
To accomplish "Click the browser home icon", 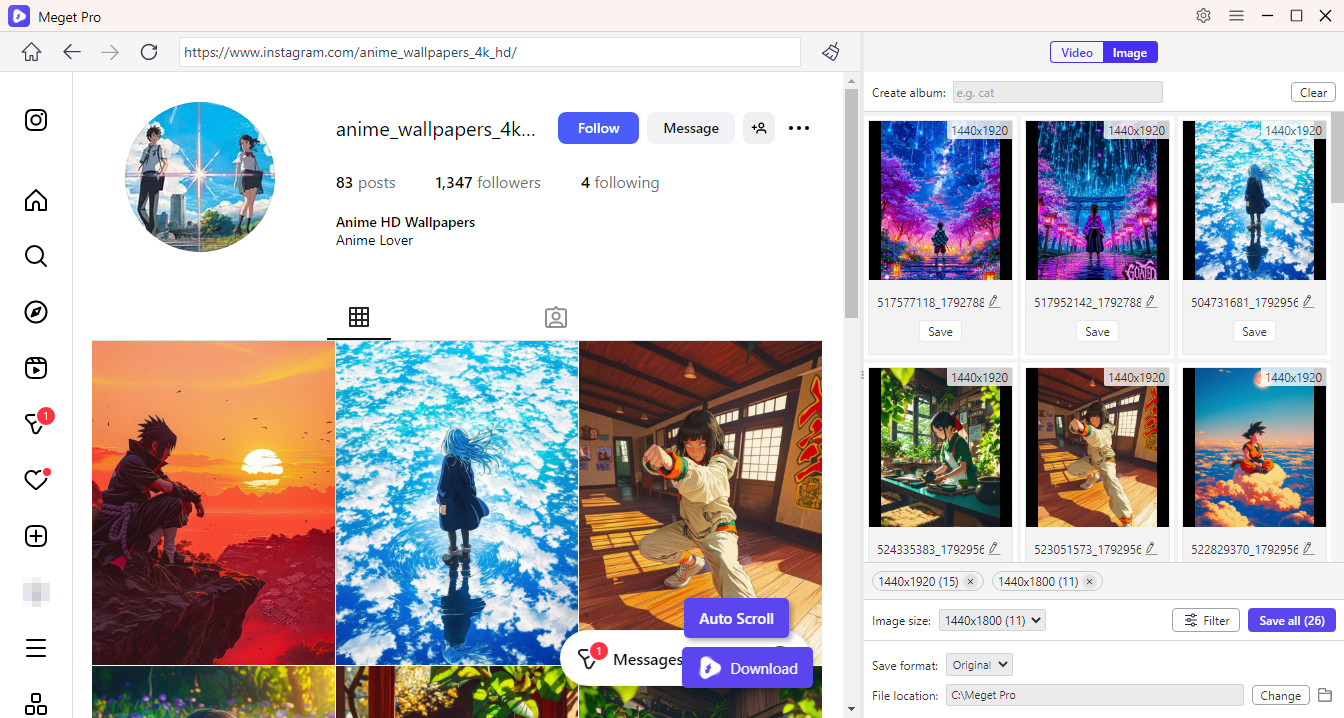I will (x=32, y=52).
